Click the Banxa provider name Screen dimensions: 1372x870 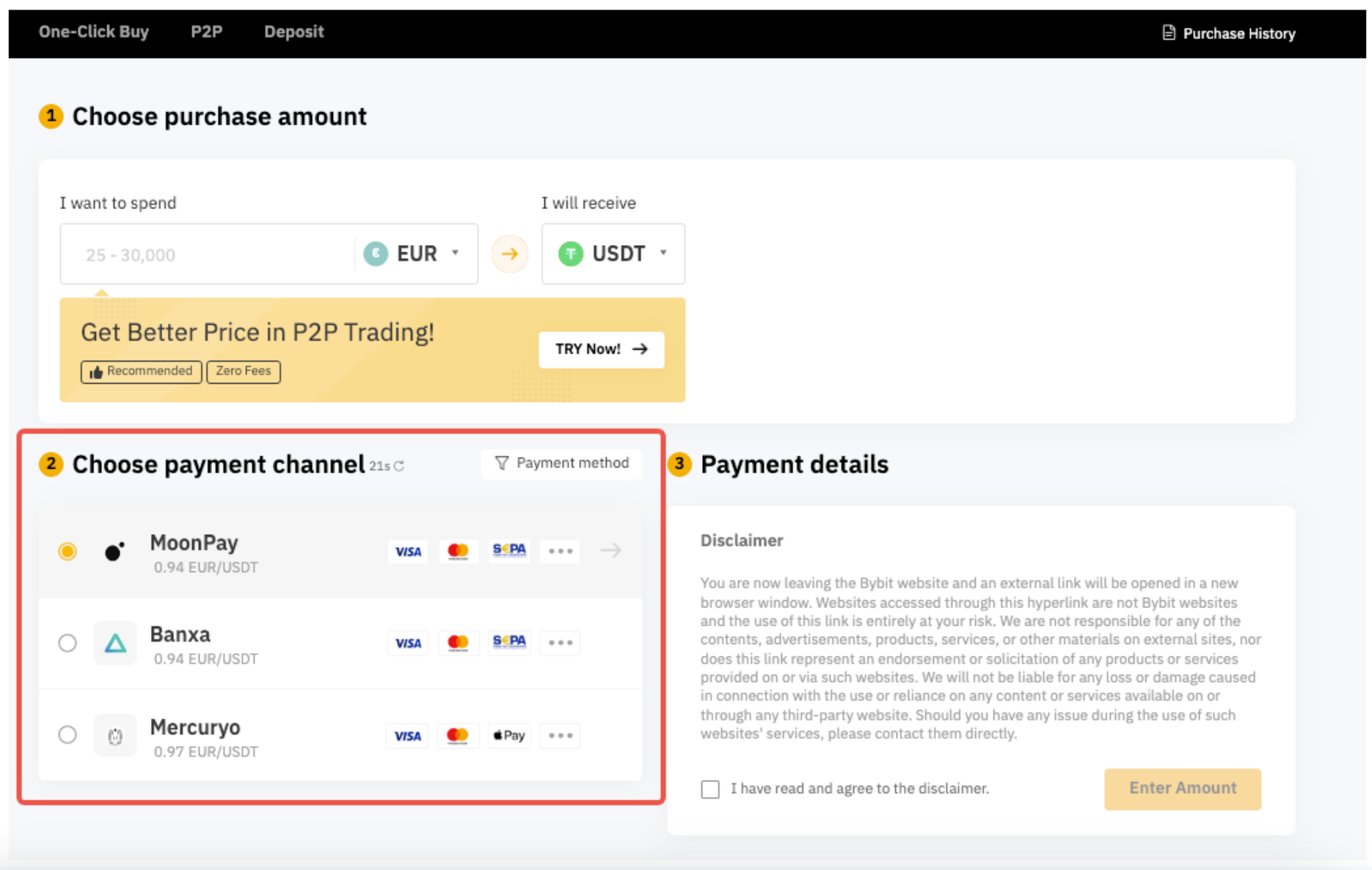pos(180,635)
